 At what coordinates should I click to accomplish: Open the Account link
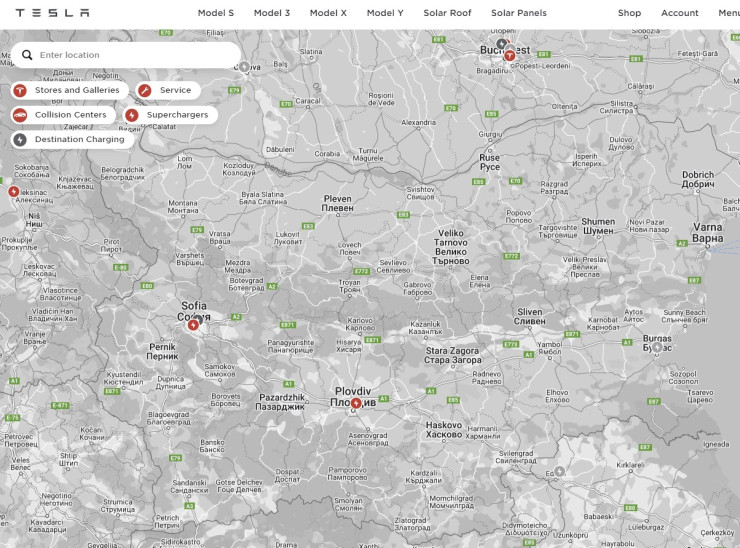680,13
